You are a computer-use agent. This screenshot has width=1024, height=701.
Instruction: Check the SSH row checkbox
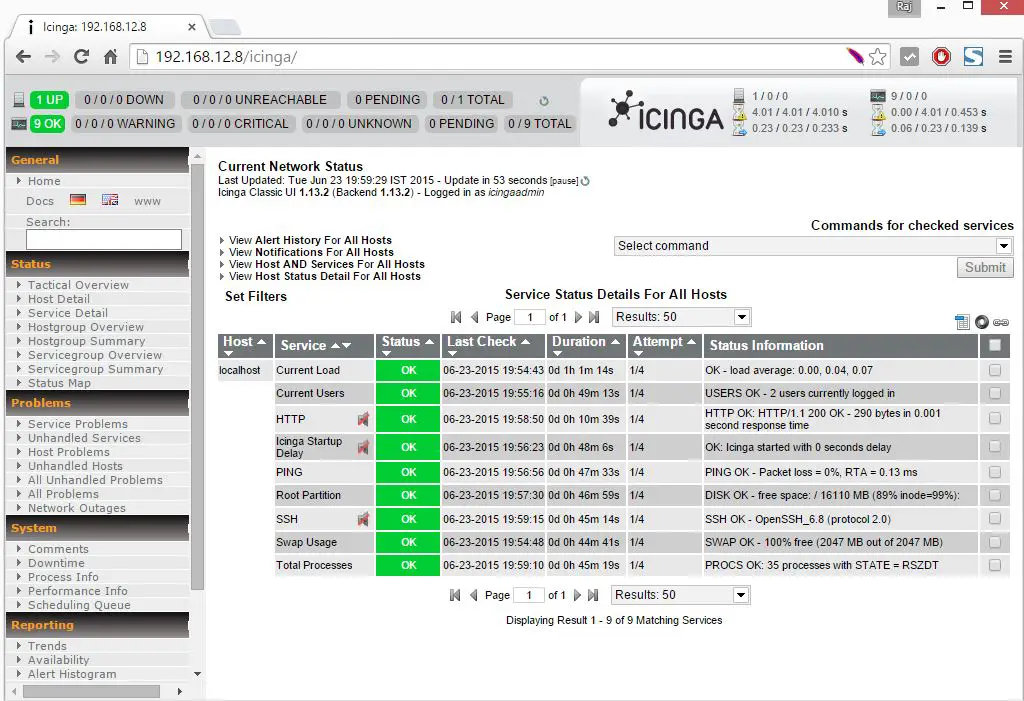point(995,518)
